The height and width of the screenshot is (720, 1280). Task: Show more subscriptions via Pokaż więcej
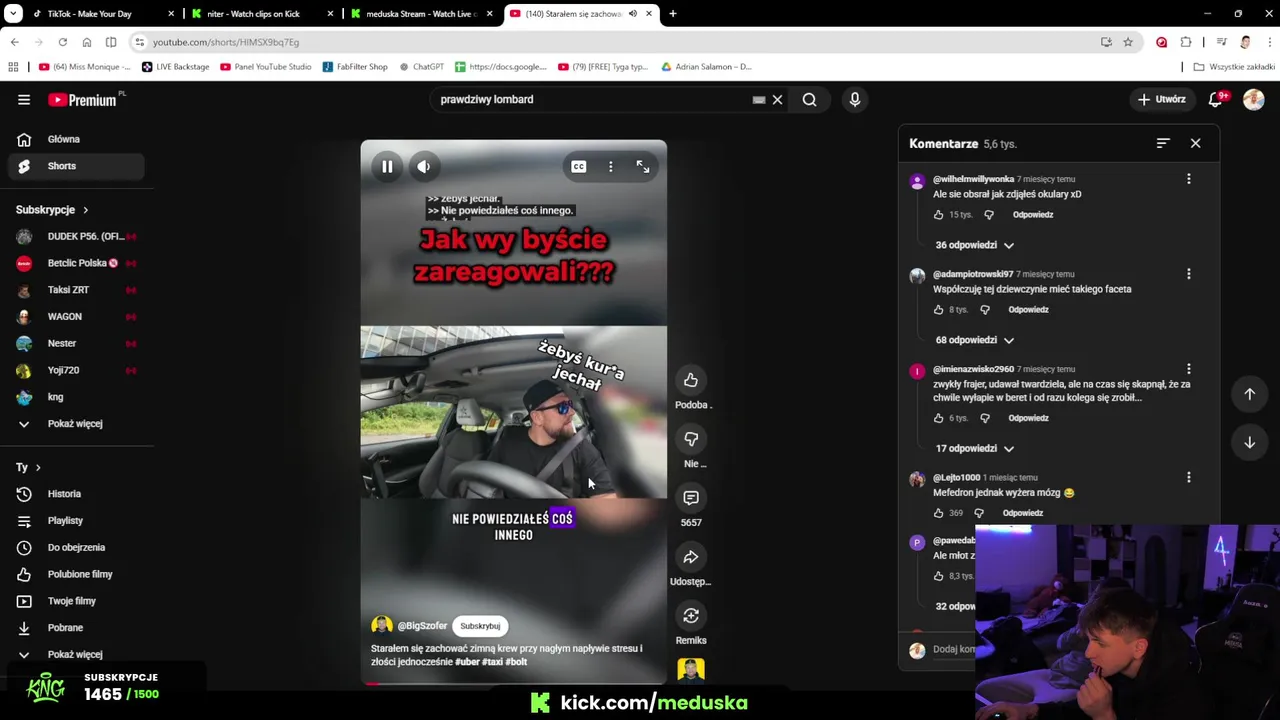click(76, 424)
